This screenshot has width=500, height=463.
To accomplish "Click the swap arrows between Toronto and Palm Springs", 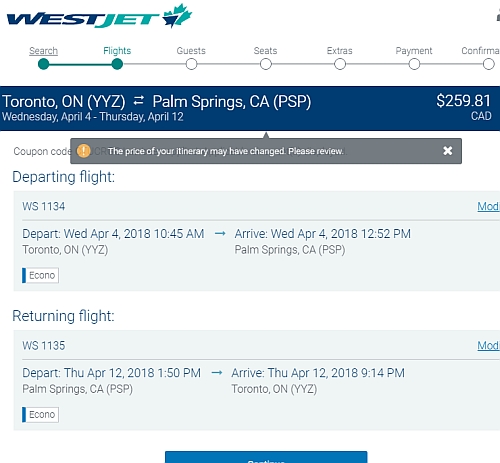I will (139, 101).
